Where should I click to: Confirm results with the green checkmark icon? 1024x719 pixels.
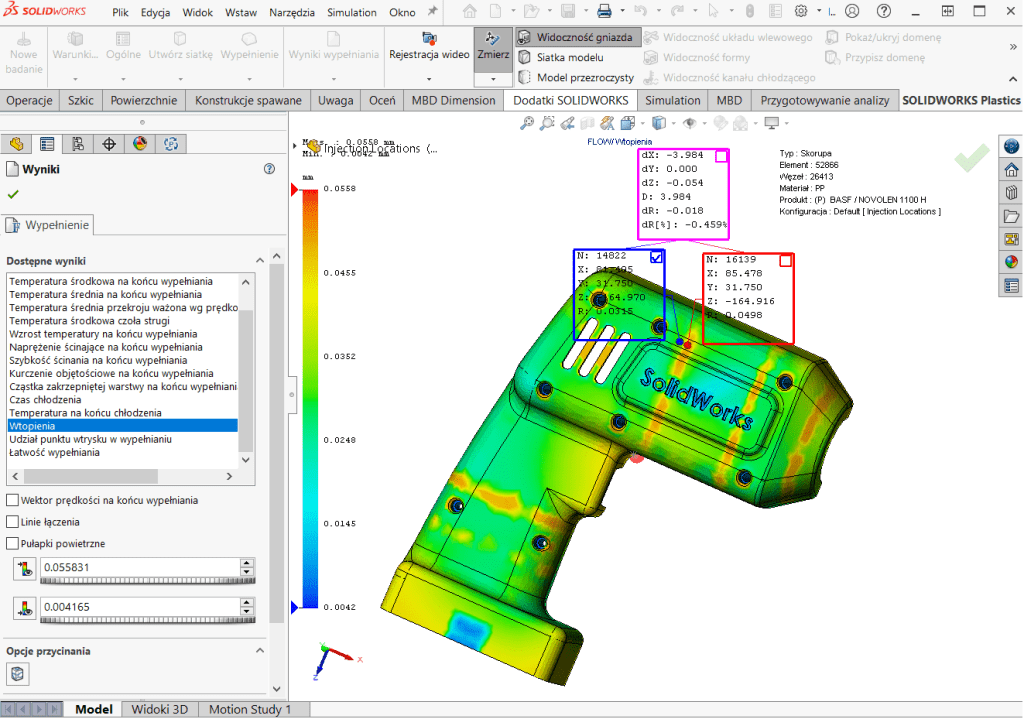click(13, 194)
